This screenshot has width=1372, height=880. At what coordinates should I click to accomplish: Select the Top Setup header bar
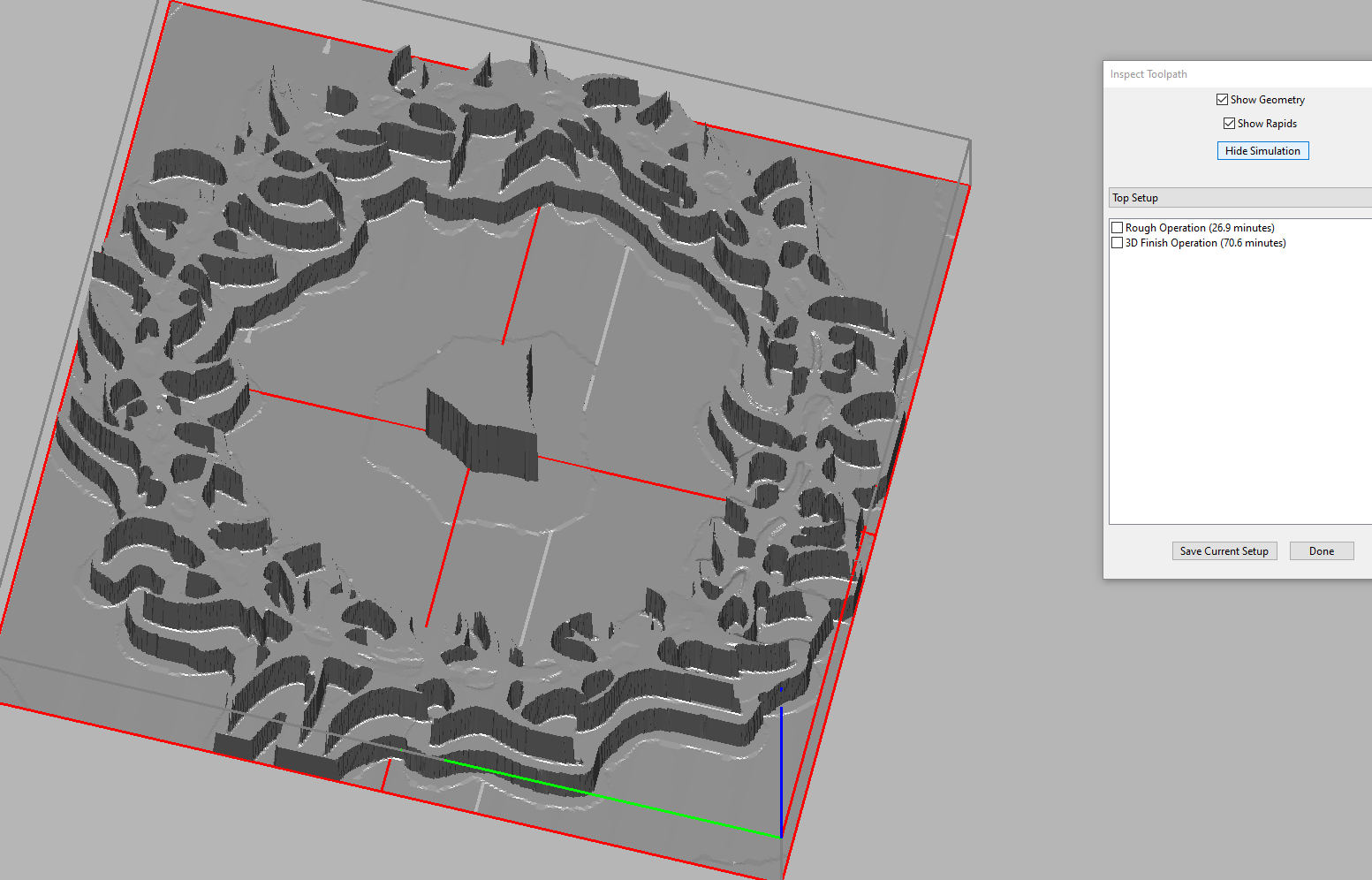point(1237,198)
